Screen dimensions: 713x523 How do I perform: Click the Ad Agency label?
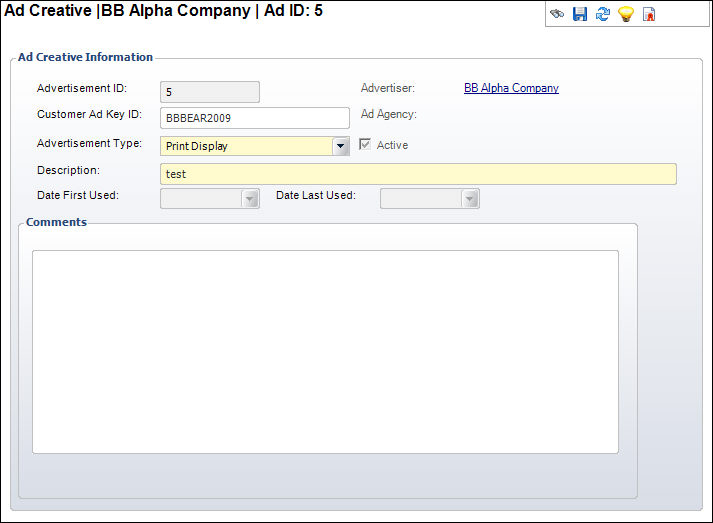click(x=388, y=114)
